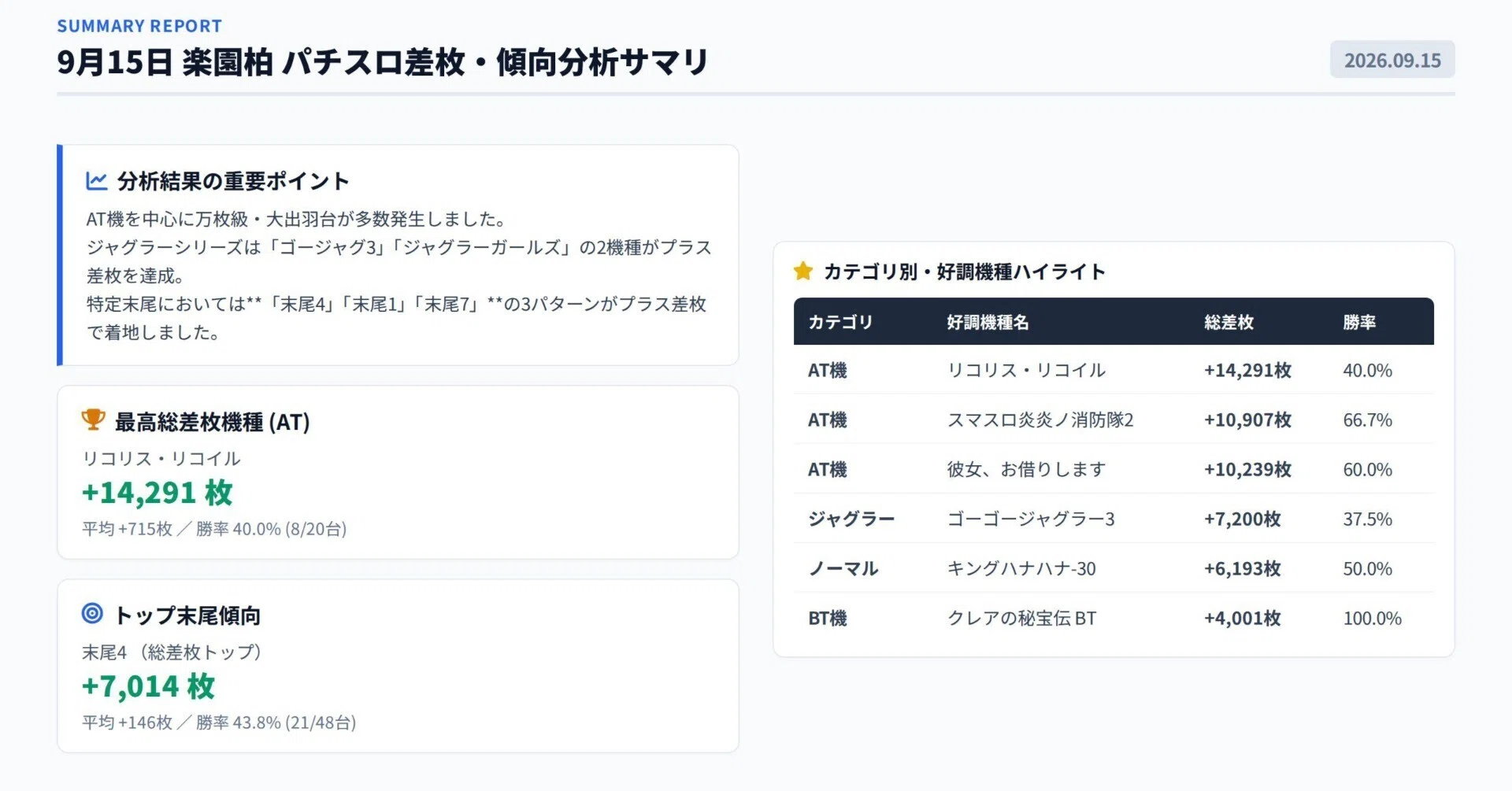Click the +10,907枚 table value
The image size is (1512, 791).
tap(1247, 420)
